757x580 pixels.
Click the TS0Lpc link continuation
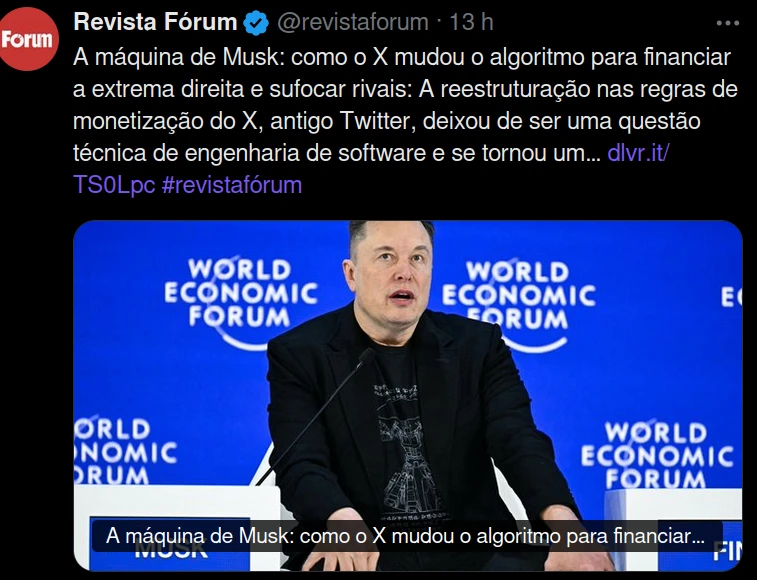click(x=114, y=185)
